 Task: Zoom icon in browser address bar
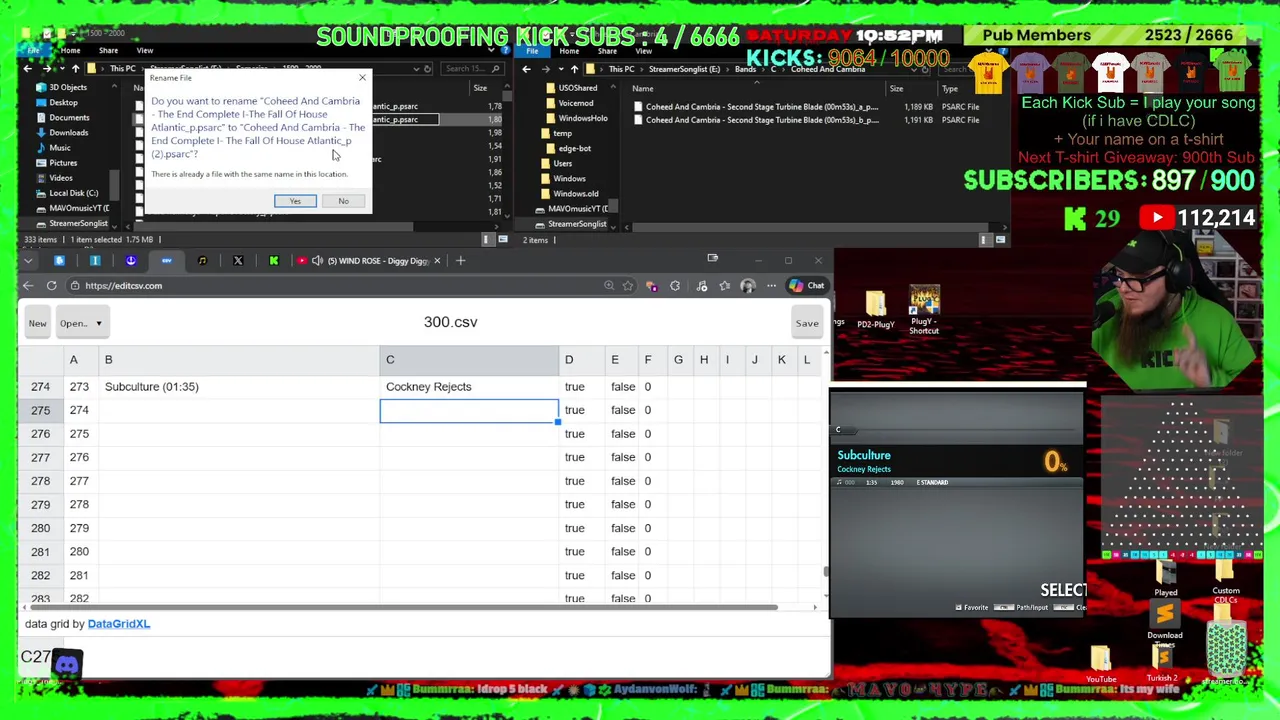coord(609,286)
